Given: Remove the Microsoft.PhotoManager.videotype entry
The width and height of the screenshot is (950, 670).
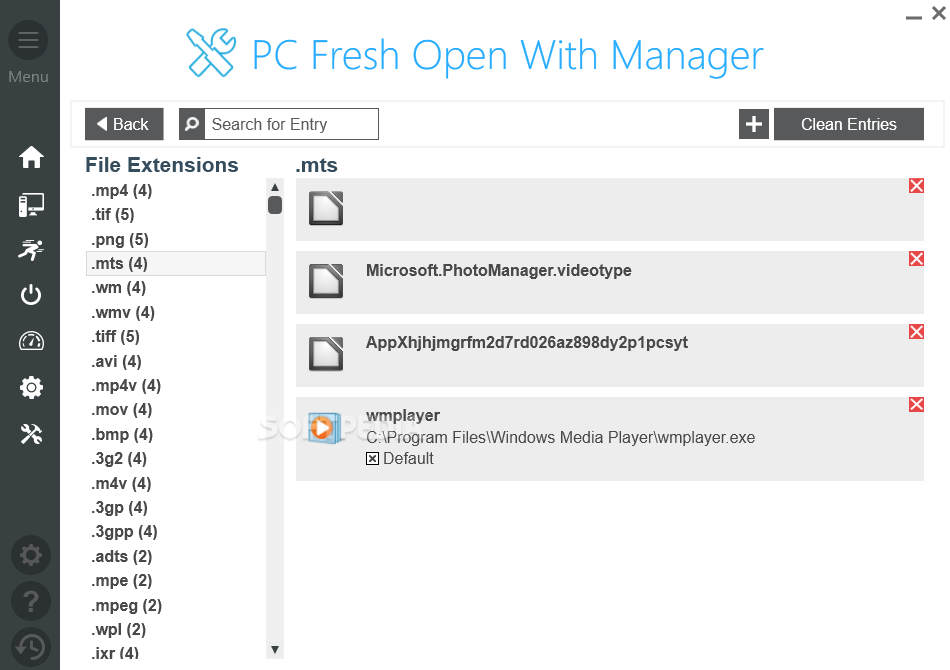Looking at the screenshot, I should 916,259.
